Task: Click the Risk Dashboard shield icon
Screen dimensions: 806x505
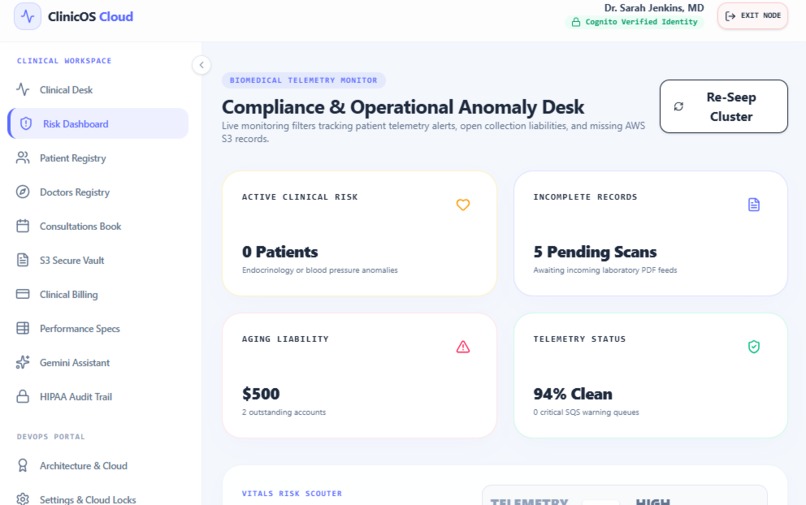Action: [26, 123]
